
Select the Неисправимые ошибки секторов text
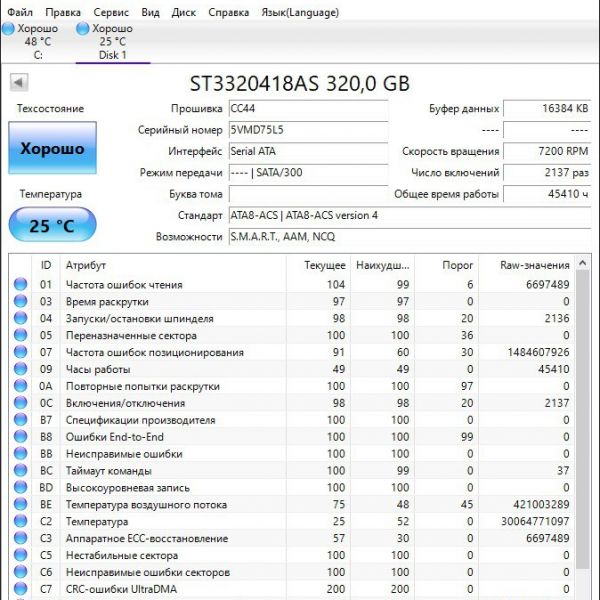click(148, 572)
